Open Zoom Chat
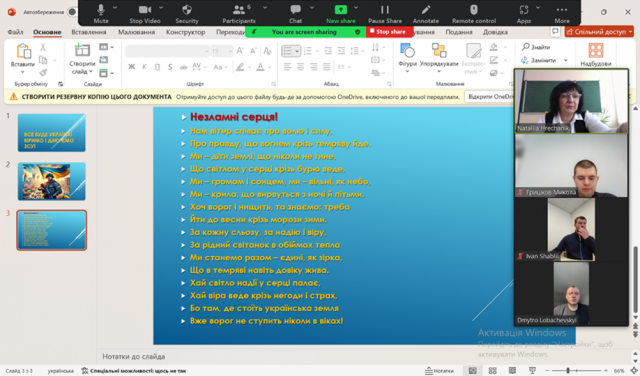 point(296,13)
